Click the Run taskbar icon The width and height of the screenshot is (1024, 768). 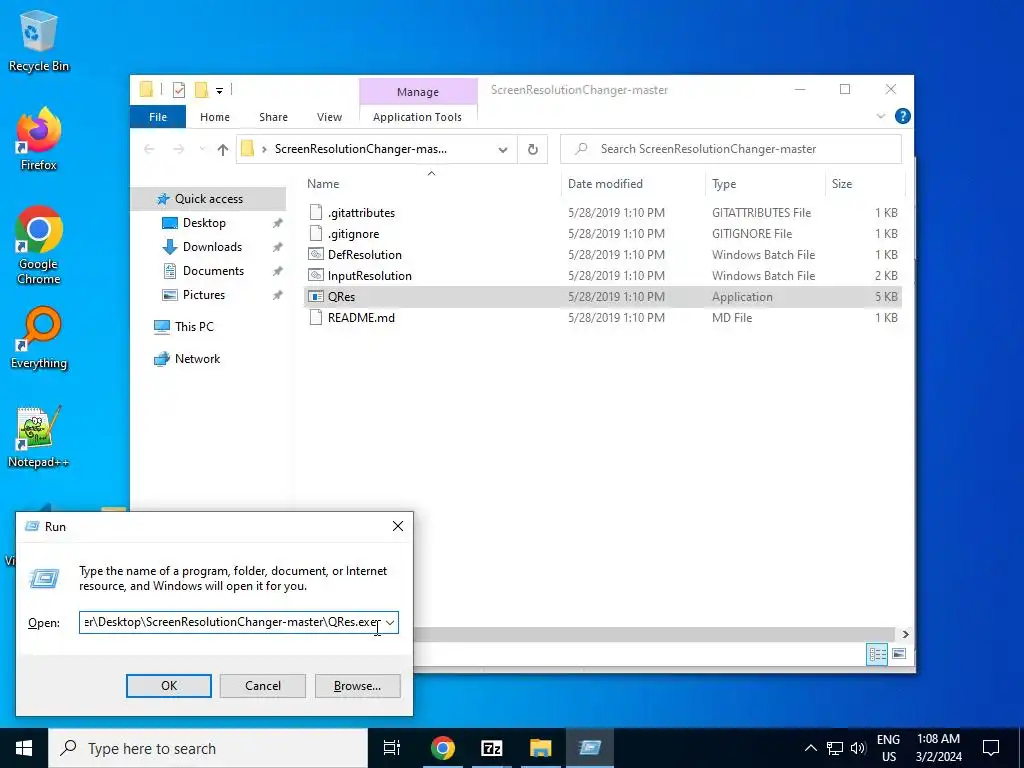click(x=590, y=748)
